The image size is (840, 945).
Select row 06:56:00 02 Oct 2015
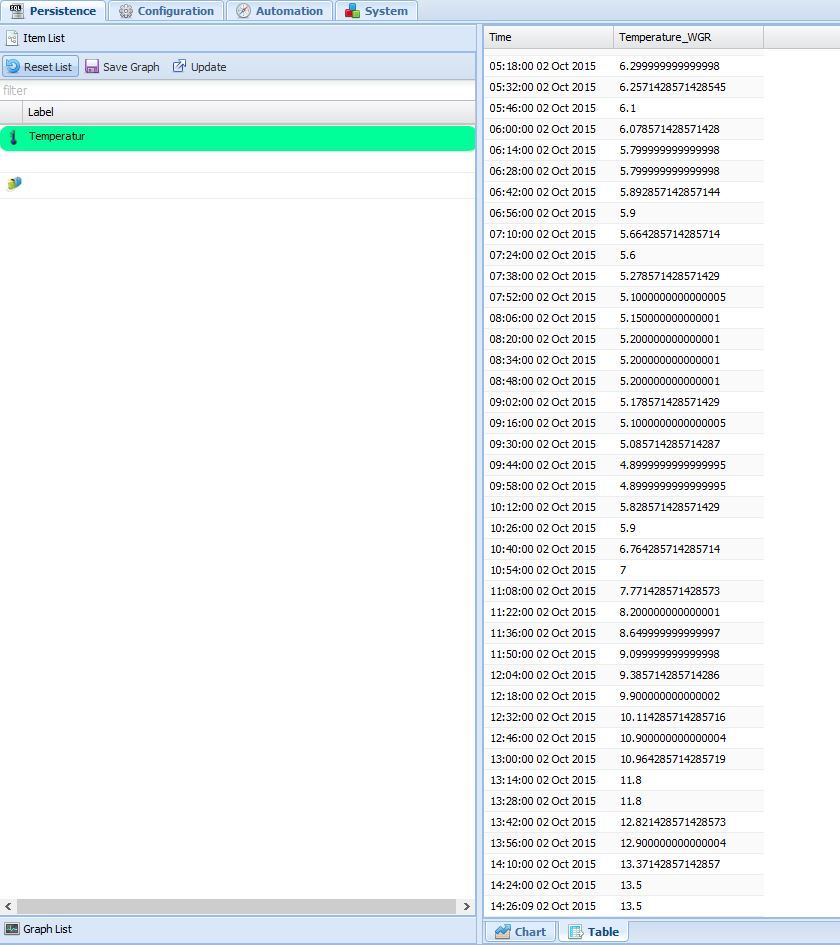(x=624, y=213)
